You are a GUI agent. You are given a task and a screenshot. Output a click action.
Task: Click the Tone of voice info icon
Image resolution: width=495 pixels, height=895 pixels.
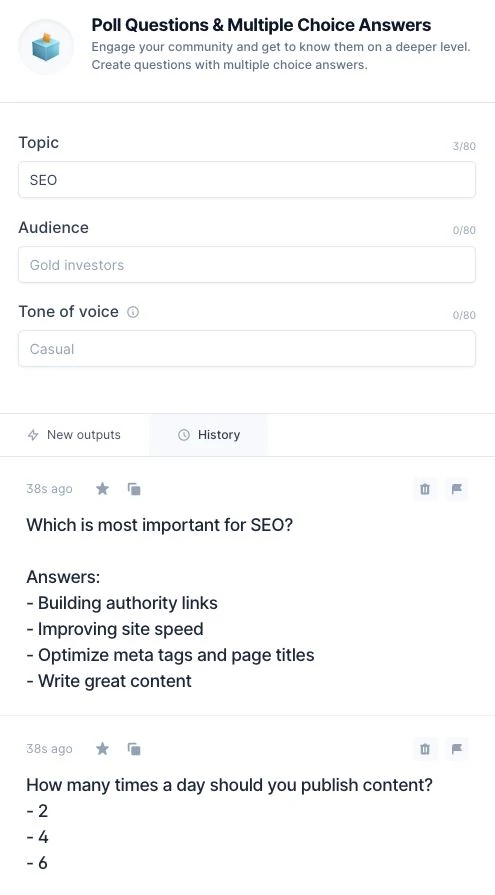(133, 312)
